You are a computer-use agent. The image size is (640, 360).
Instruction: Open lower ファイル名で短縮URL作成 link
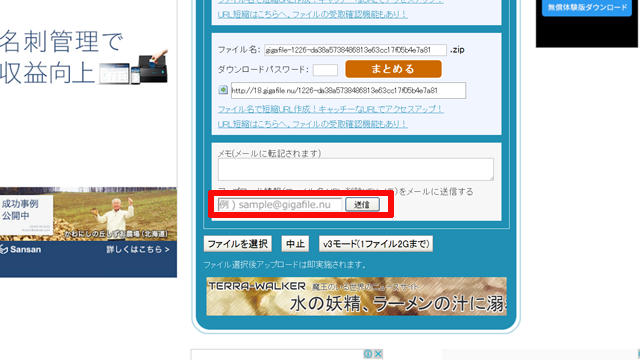tap(330, 109)
